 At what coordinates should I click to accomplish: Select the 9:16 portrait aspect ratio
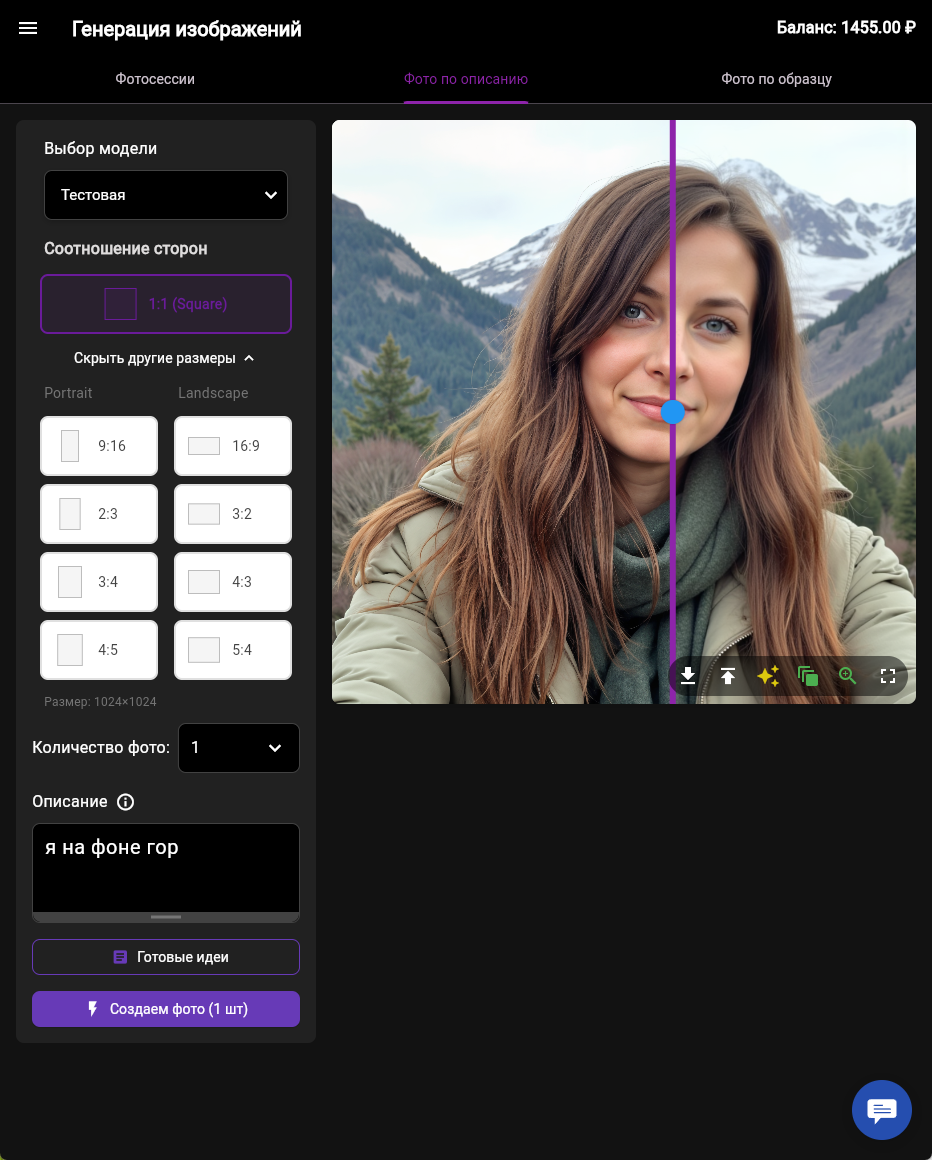pyautogui.click(x=99, y=446)
